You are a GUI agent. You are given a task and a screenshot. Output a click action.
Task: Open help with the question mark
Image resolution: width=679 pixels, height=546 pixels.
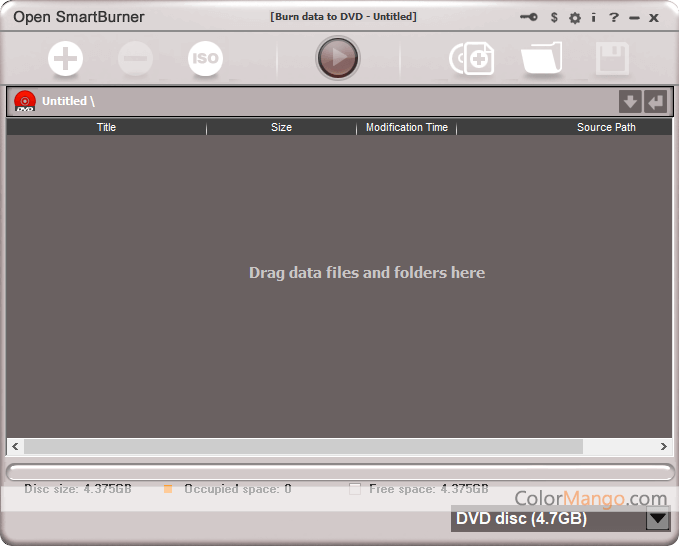(614, 17)
